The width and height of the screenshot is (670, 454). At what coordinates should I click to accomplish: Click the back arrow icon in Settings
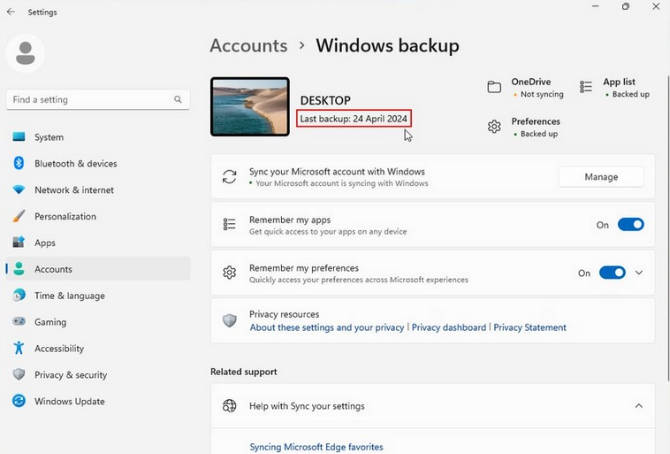pyautogui.click(x=11, y=12)
